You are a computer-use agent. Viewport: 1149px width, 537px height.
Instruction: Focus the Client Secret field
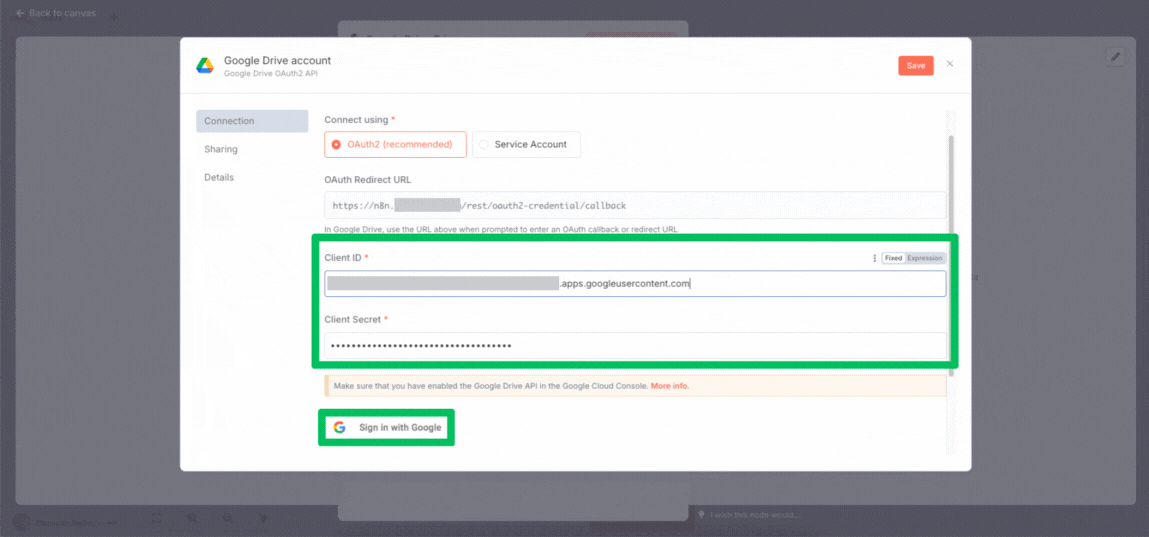(x=634, y=346)
